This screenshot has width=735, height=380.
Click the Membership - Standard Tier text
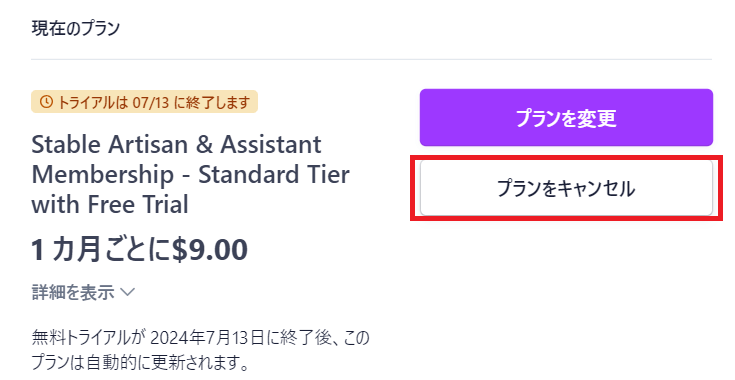[190, 175]
